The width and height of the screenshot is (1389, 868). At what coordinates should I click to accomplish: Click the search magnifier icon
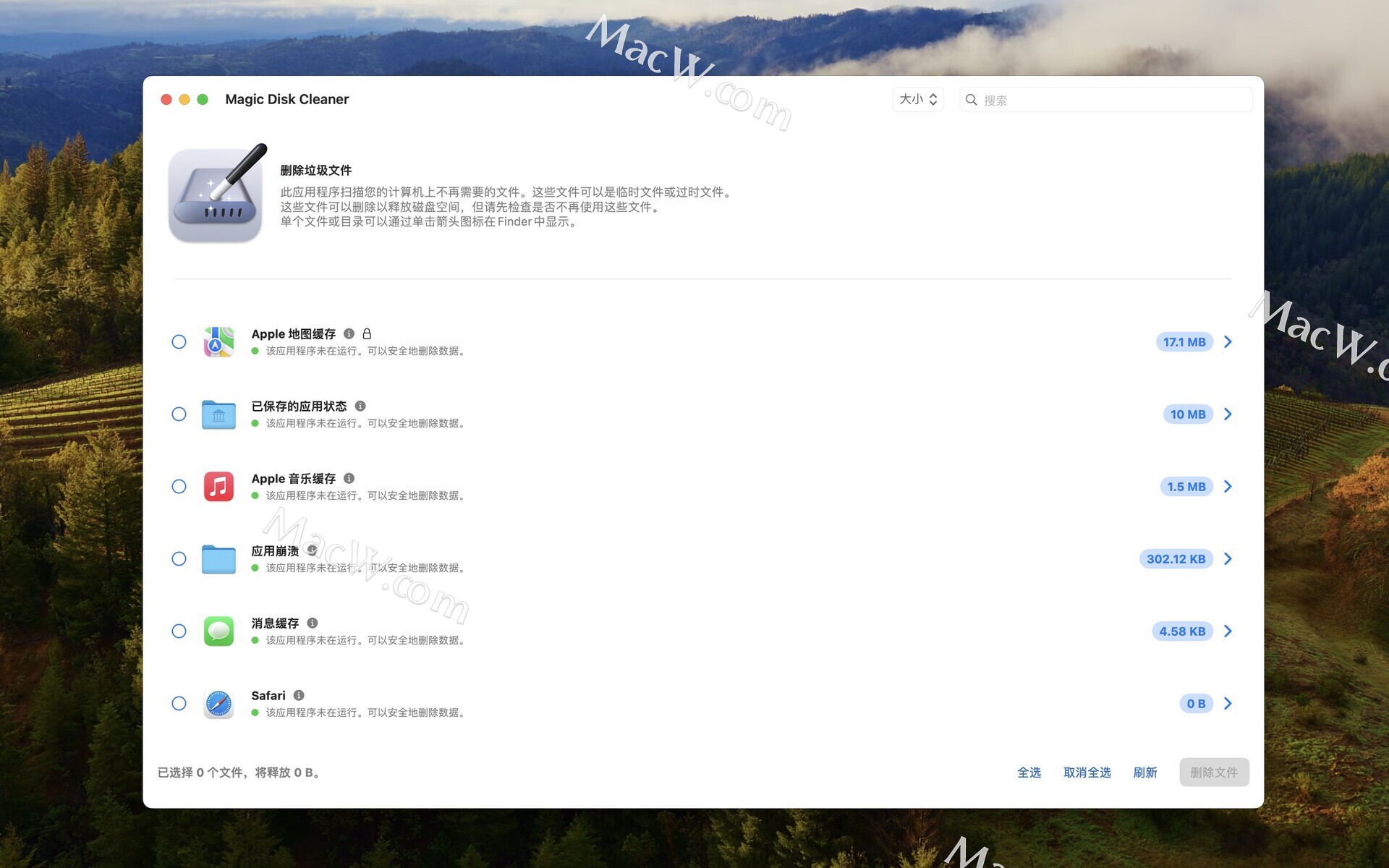coord(972,100)
